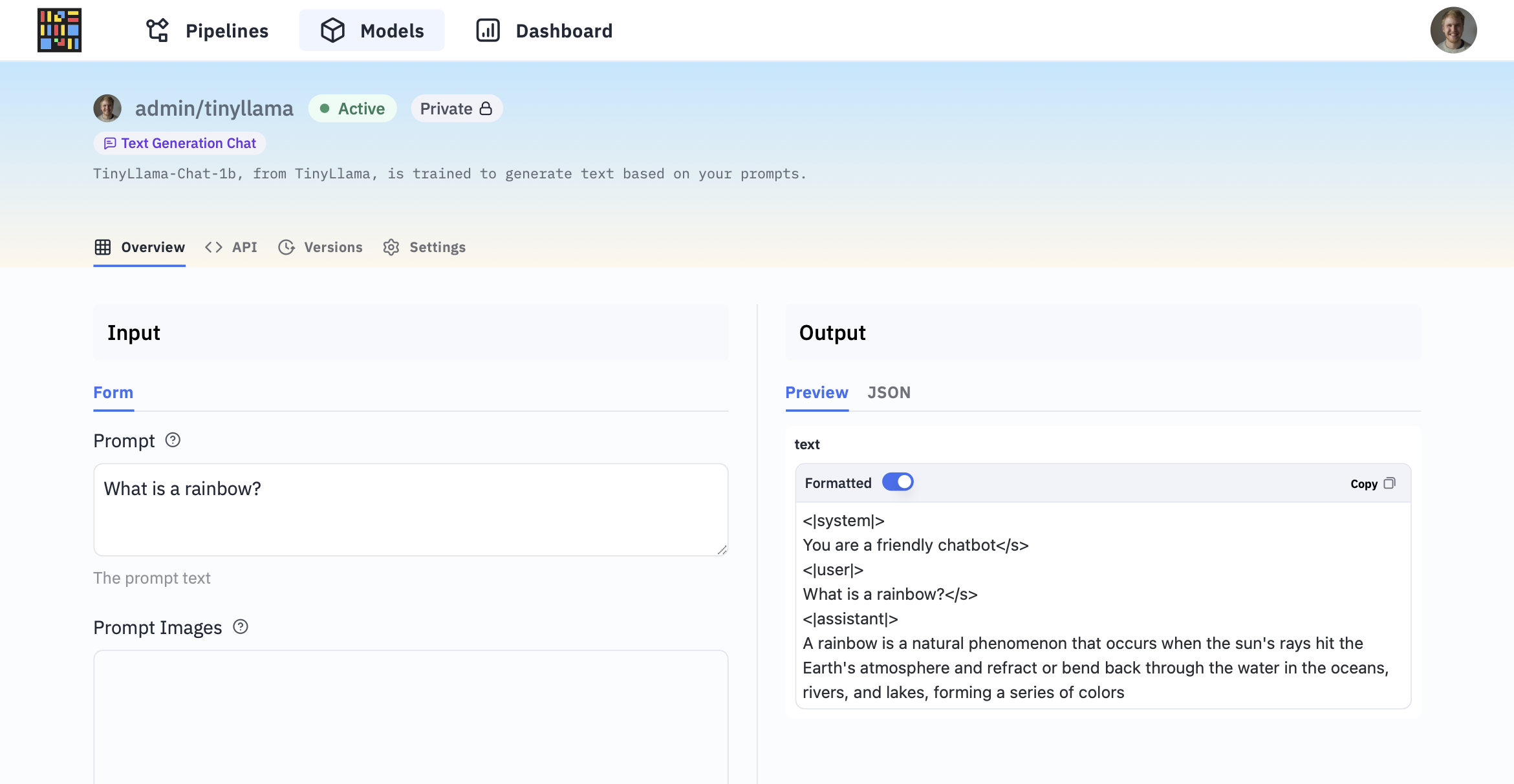The height and width of the screenshot is (784, 1514).
Task: Click the Prompt Images help icon
Action: (x=241, y=627)
